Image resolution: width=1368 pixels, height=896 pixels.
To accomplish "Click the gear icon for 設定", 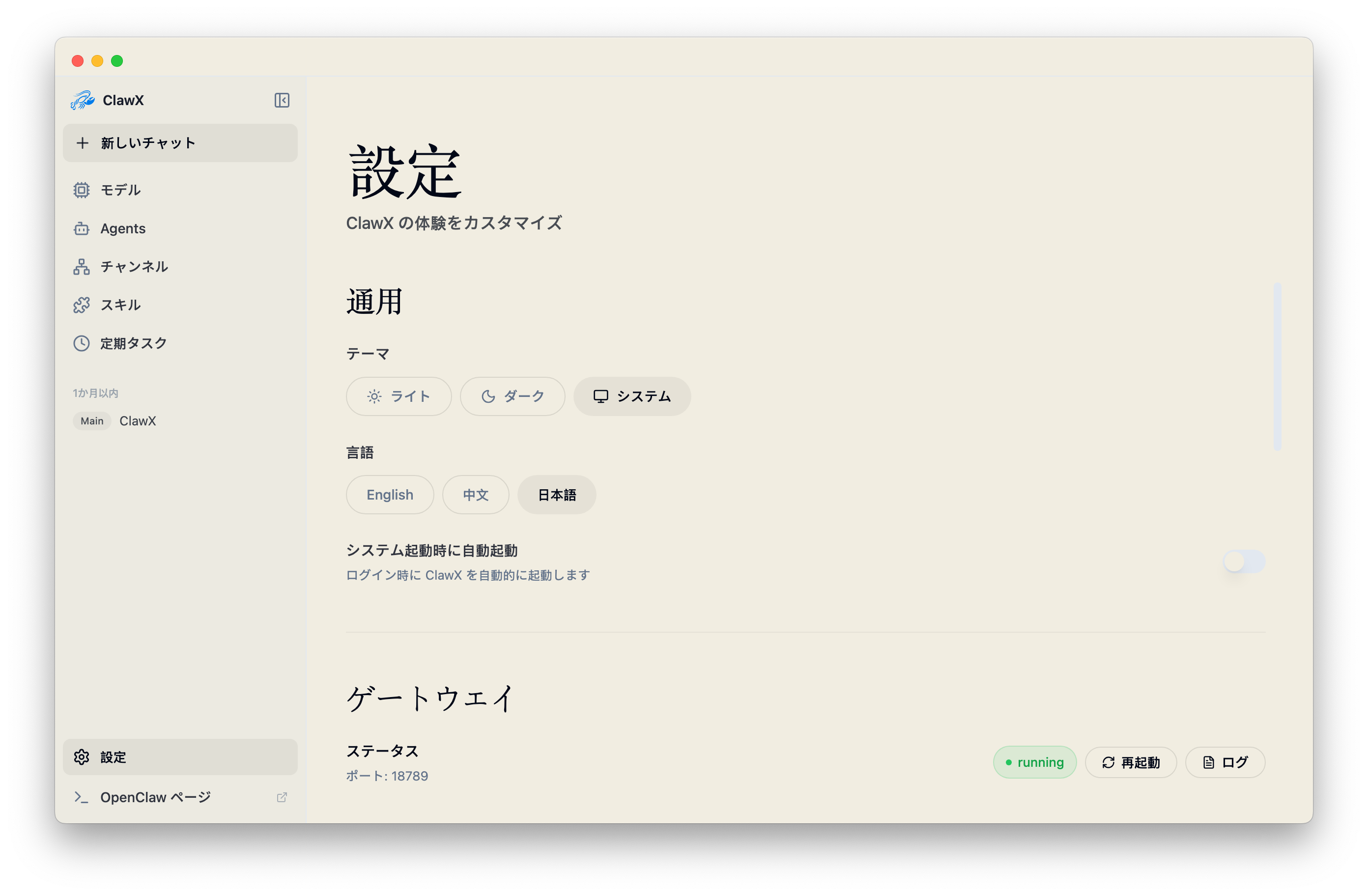I will 82,757.
